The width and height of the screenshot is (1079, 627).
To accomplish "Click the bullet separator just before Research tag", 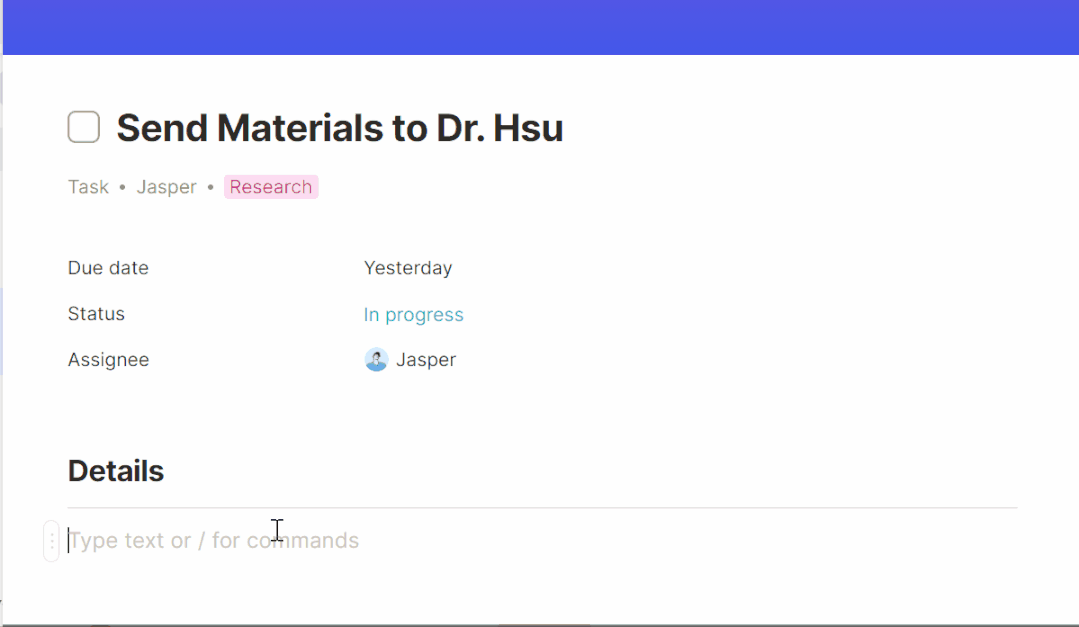I will point(211,187).
